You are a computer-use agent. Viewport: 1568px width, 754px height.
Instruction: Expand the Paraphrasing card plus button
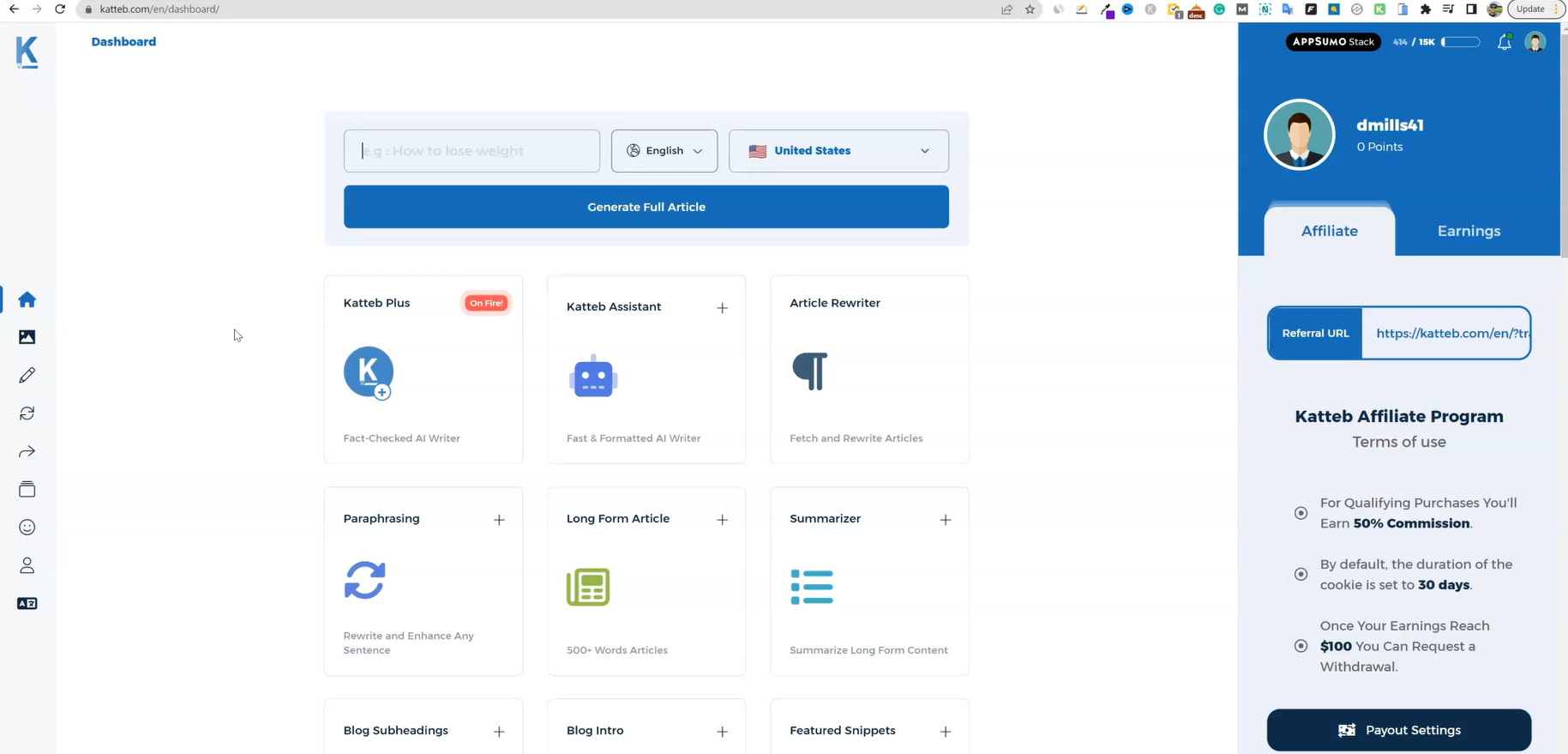click(x=499, y=520)
